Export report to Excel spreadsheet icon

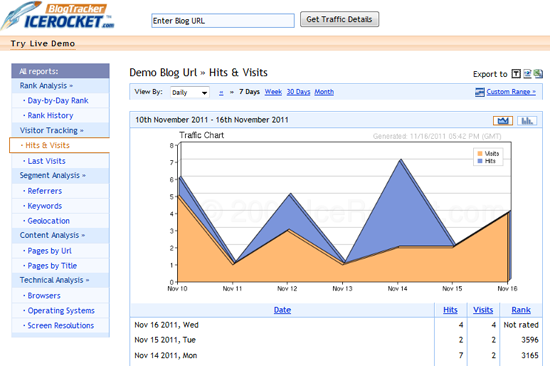coord(538,74)
